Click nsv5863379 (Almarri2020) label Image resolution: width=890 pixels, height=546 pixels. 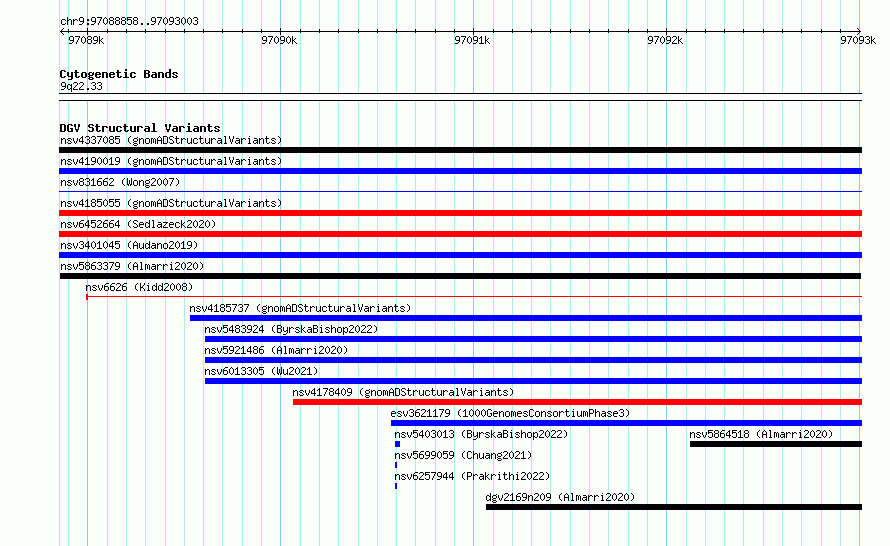tap(132, 266)
